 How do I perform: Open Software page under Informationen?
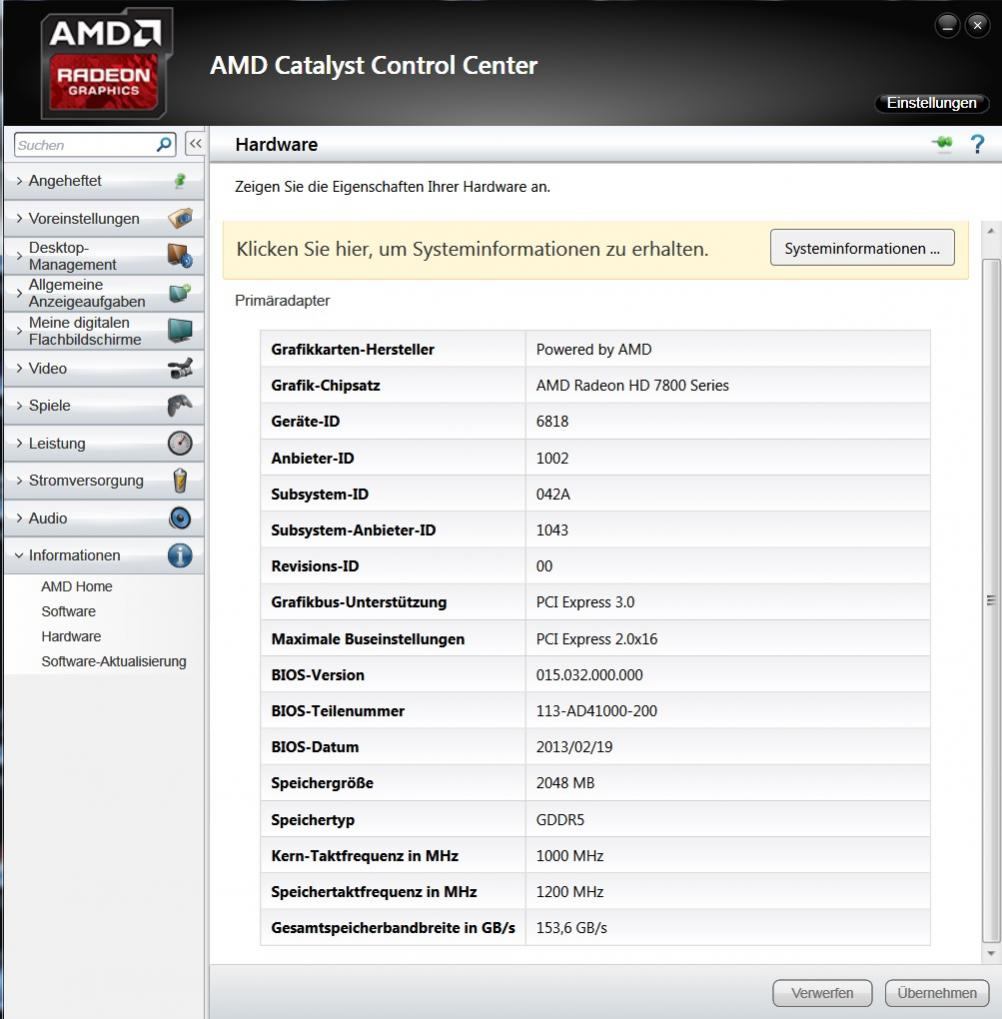(x=68, y=612)
